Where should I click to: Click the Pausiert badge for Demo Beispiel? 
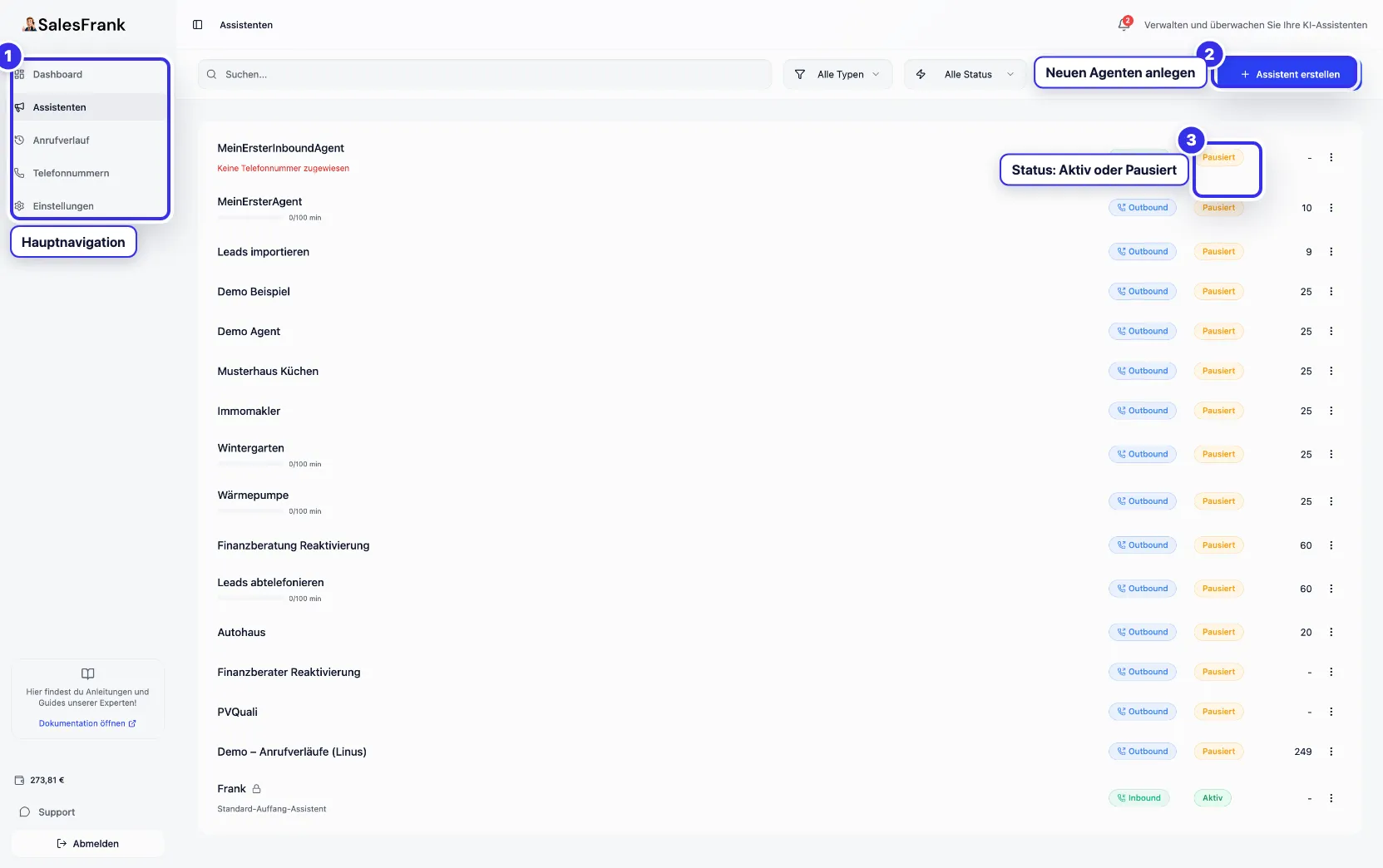(x=1218, y=291)
